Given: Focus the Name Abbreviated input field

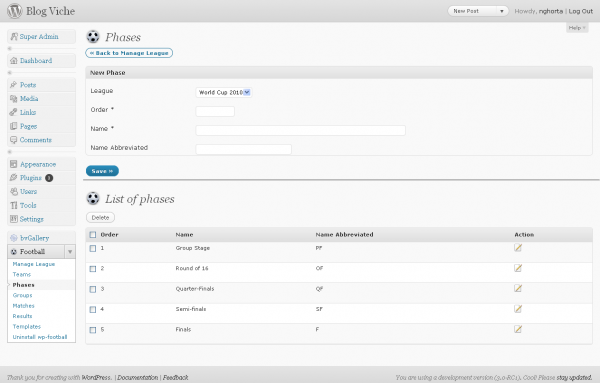Looking at the screenshot, I should [243, 149].
